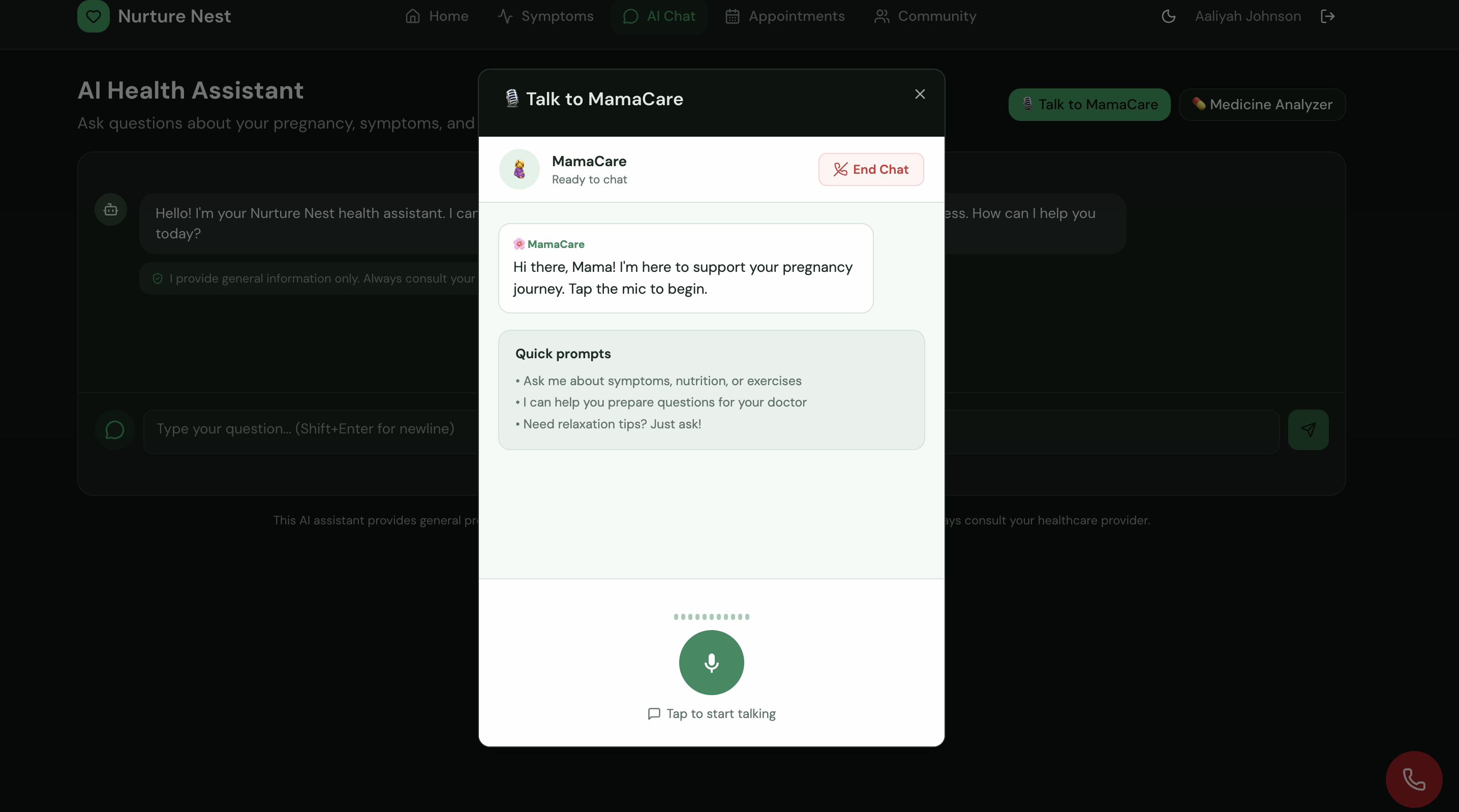Click the MamaCare pregnant avatar

click(519, 169)
